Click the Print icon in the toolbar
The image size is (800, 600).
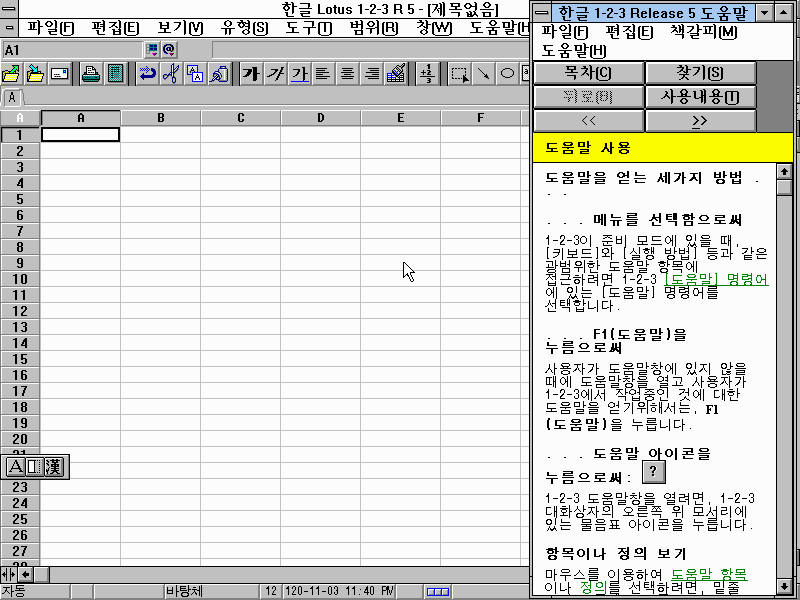click(91, 74)
